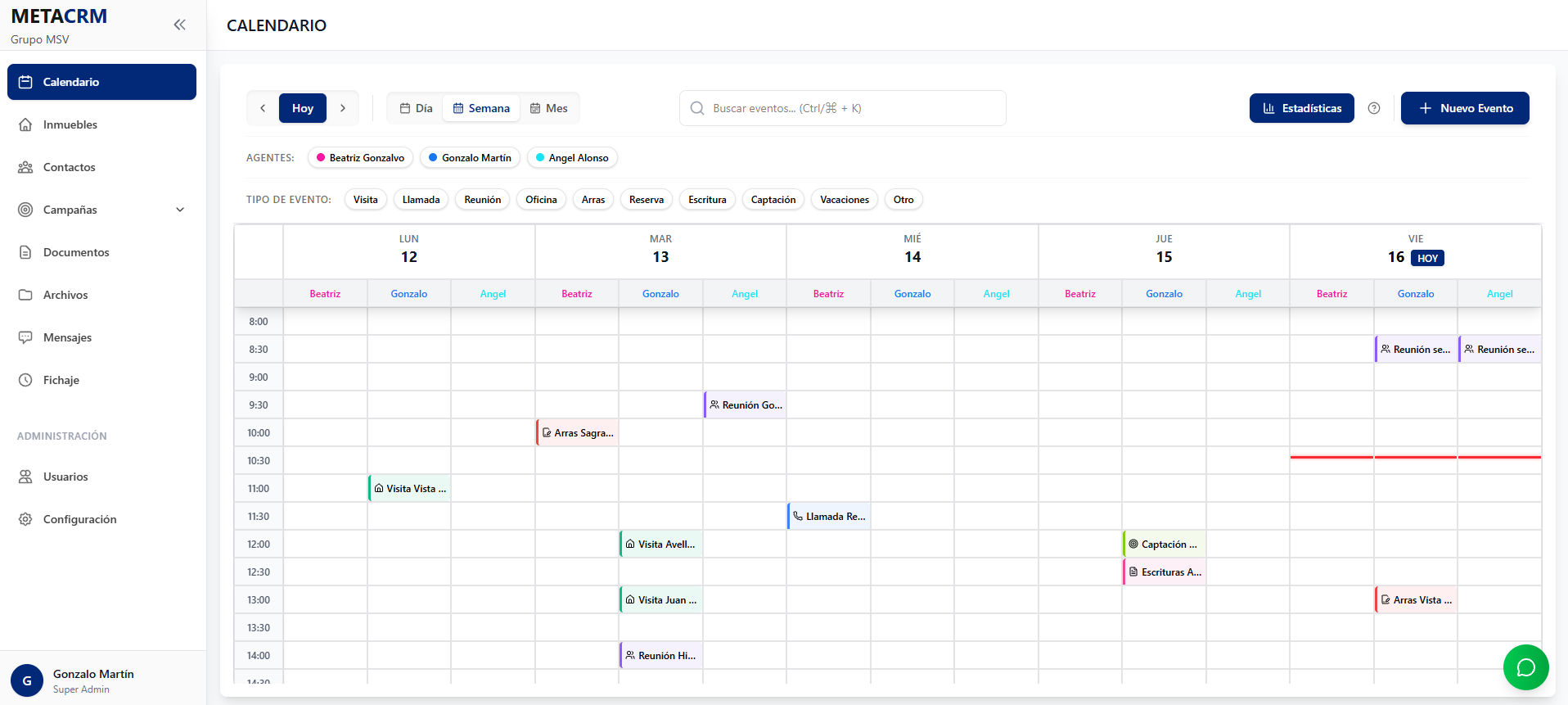Screen dimensions: 1568x705
Task: Click the HOY badge on Friday 16
Action: (1427, 258)
